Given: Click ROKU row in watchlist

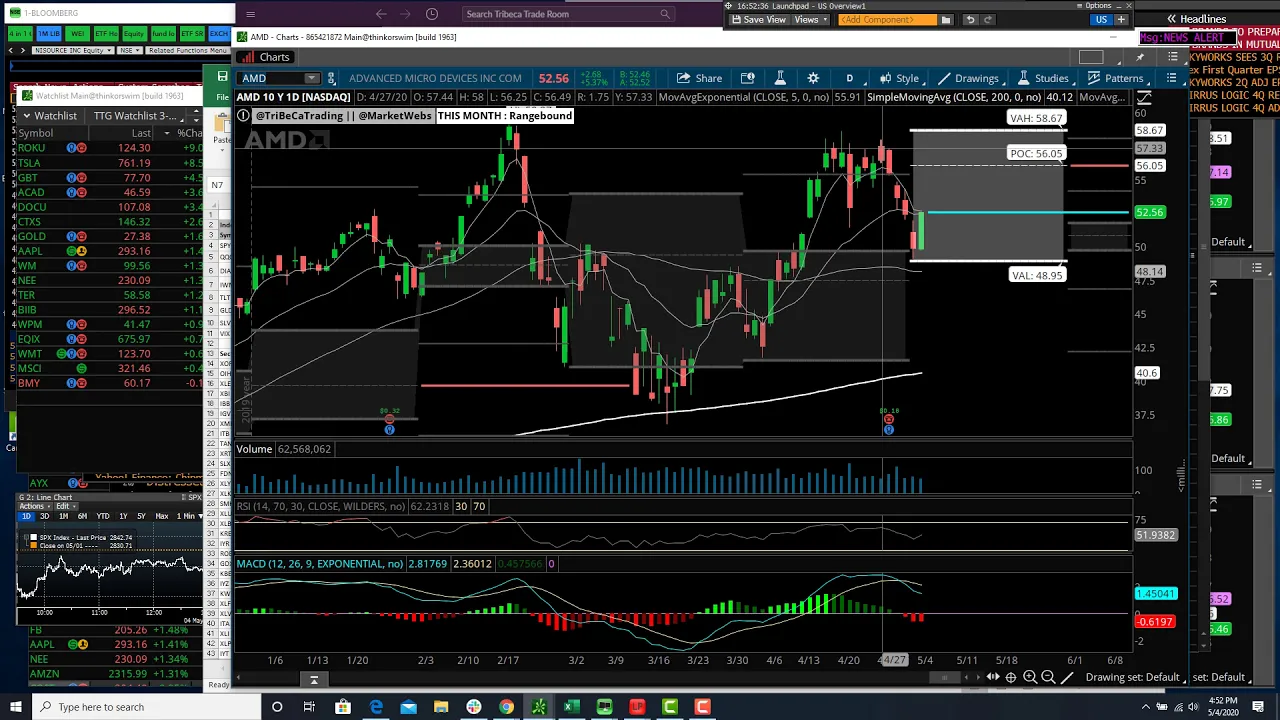Looking at the screenshot, I should coord(107,148).
